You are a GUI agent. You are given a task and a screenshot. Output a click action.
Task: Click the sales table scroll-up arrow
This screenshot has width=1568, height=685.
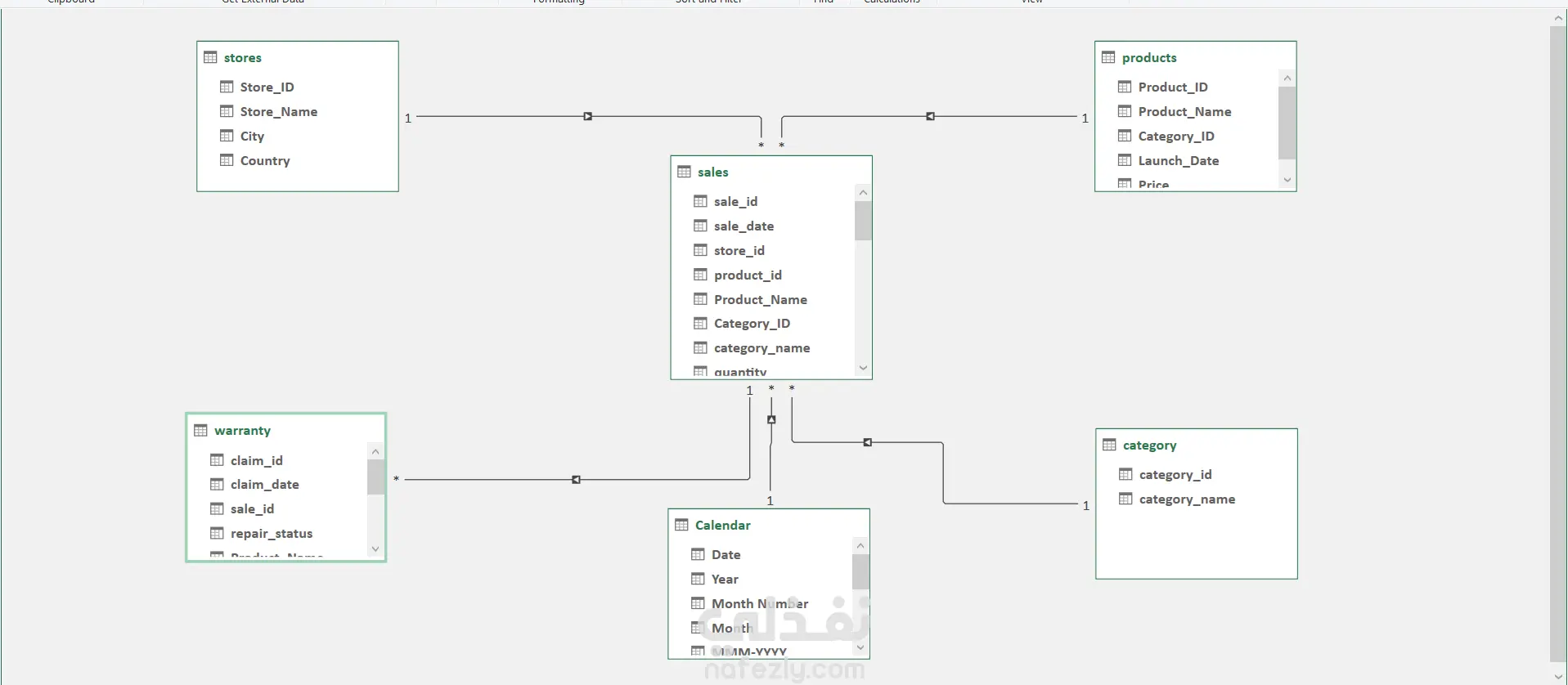pyautogui.click(x=863, y=193)
